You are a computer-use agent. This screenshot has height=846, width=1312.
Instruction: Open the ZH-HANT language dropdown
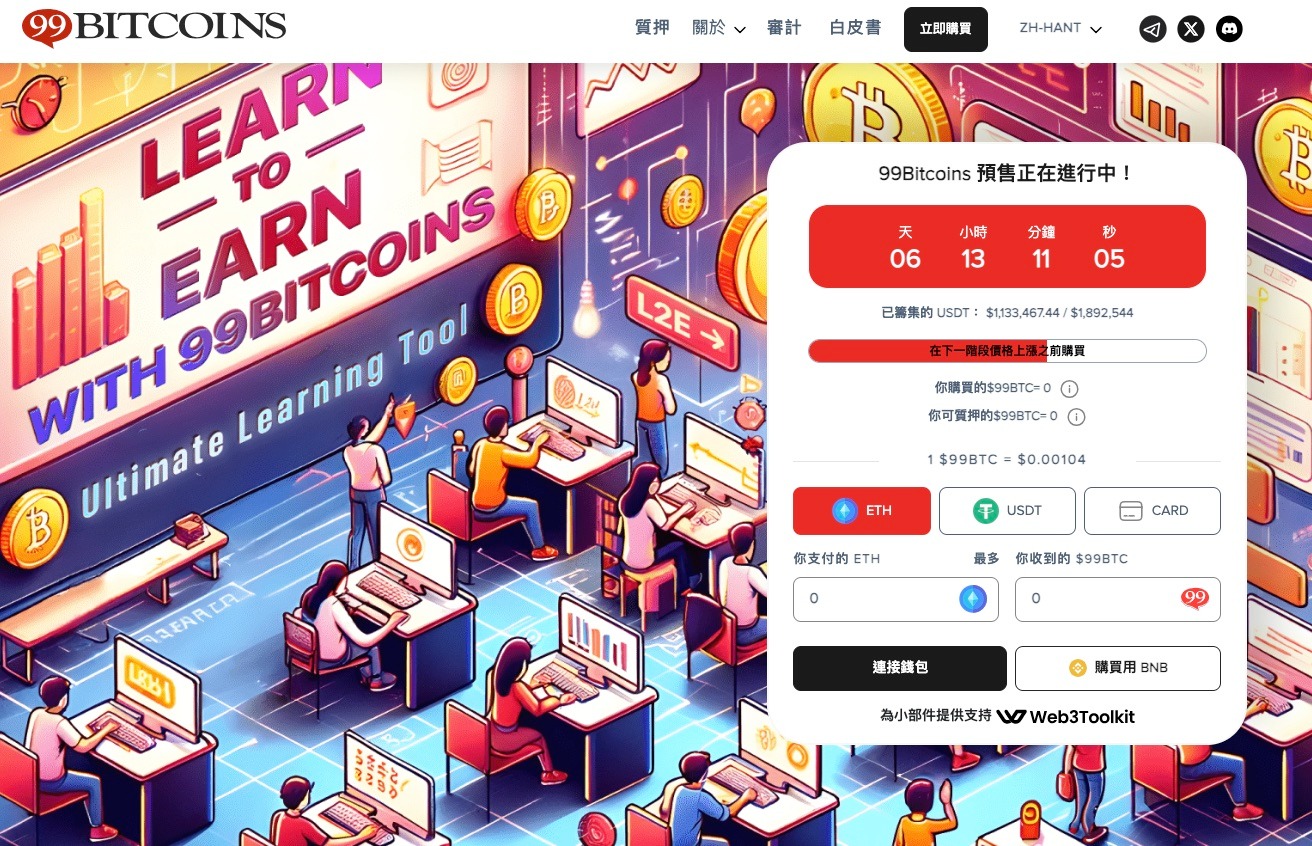click(1060, 29)
